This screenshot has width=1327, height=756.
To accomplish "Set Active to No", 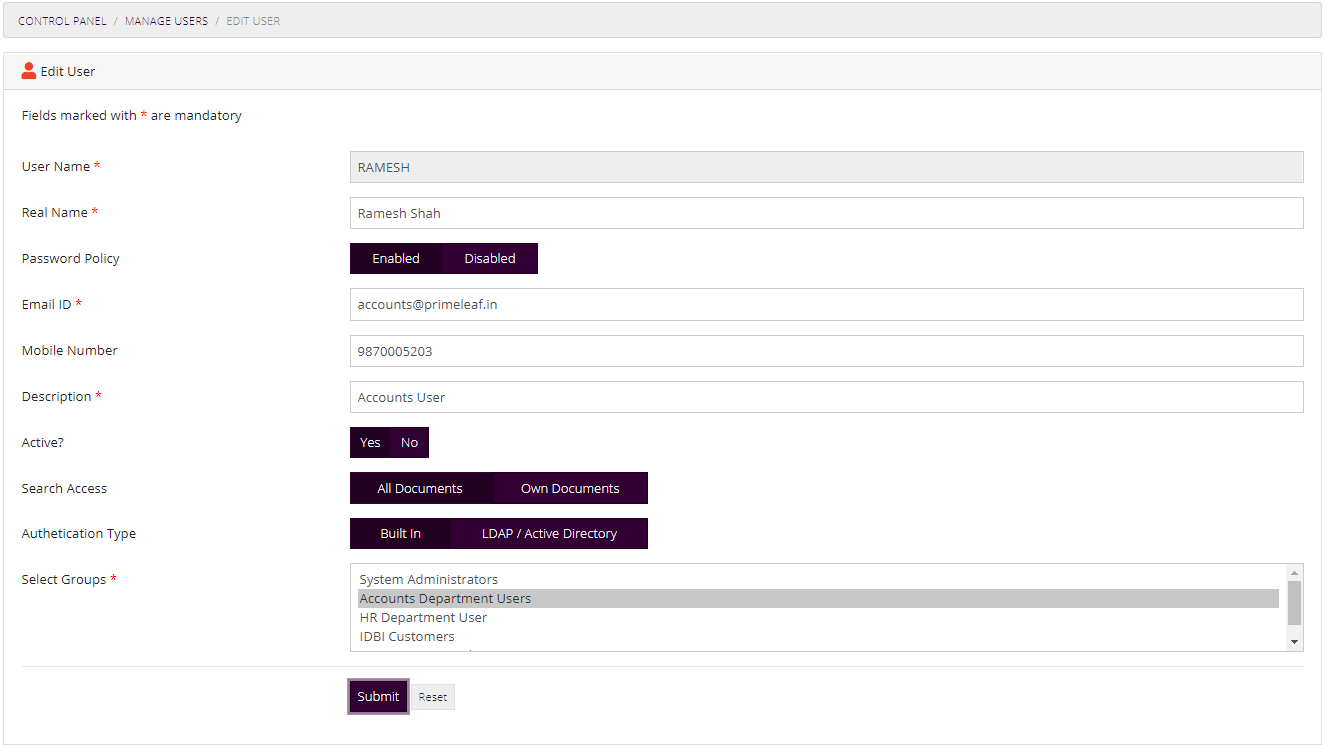I will [x=409, y=442].
